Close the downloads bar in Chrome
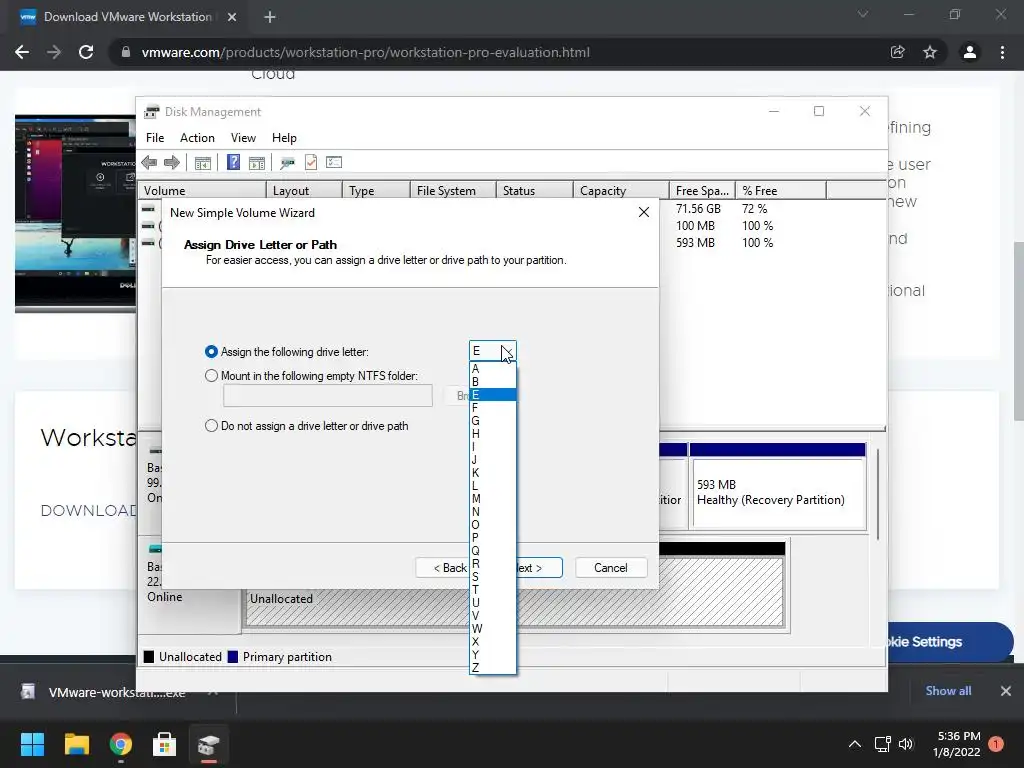 pos(1006,691)
